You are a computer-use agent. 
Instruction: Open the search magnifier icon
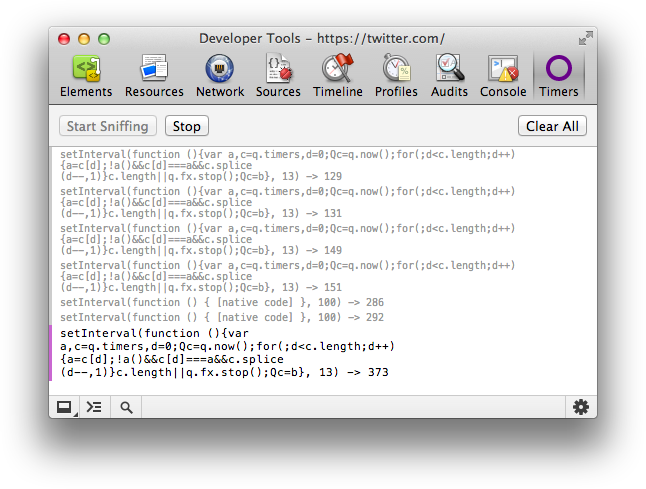tap(126, 407)
